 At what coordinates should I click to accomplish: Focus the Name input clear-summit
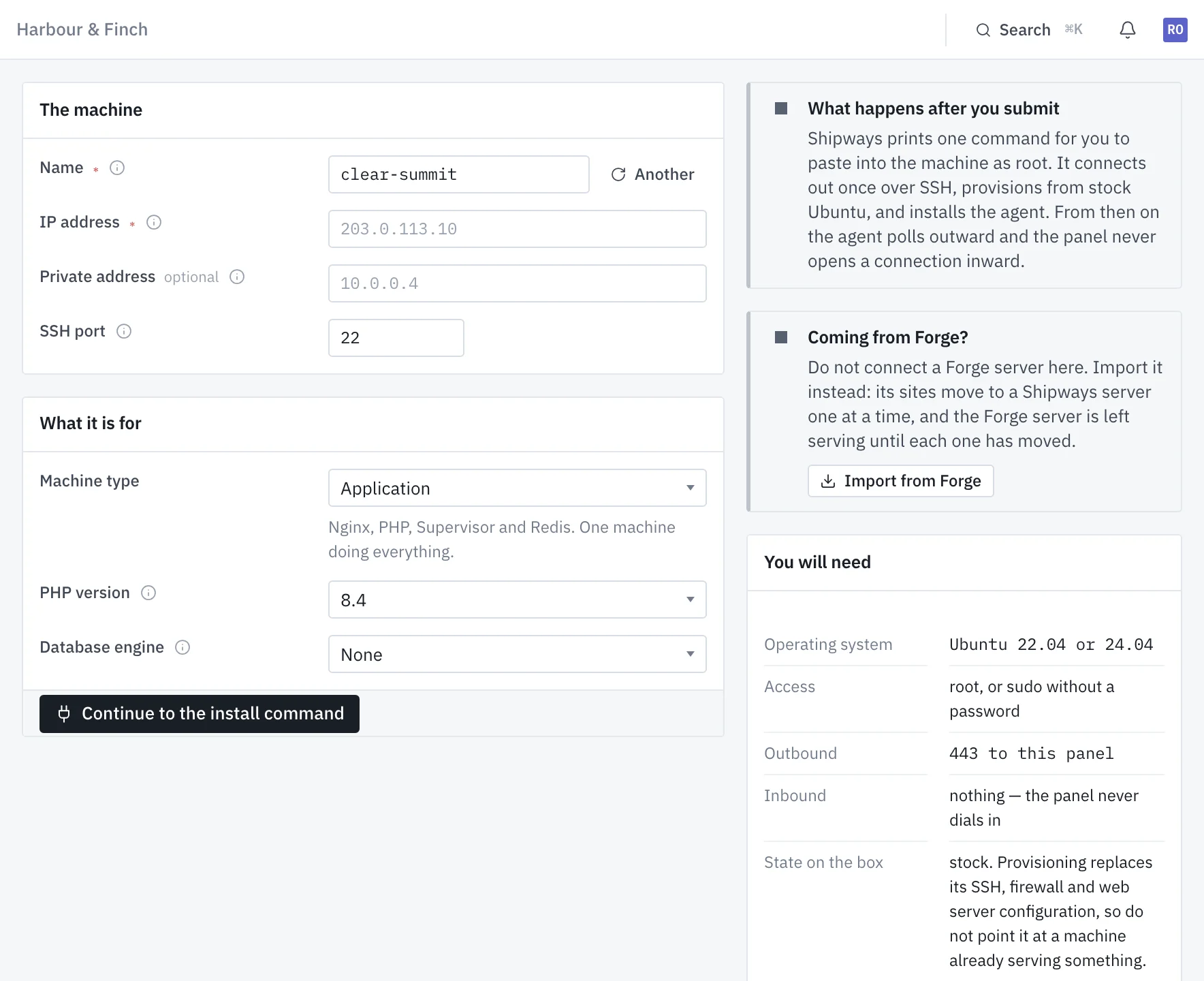click(x=458, y=174)
